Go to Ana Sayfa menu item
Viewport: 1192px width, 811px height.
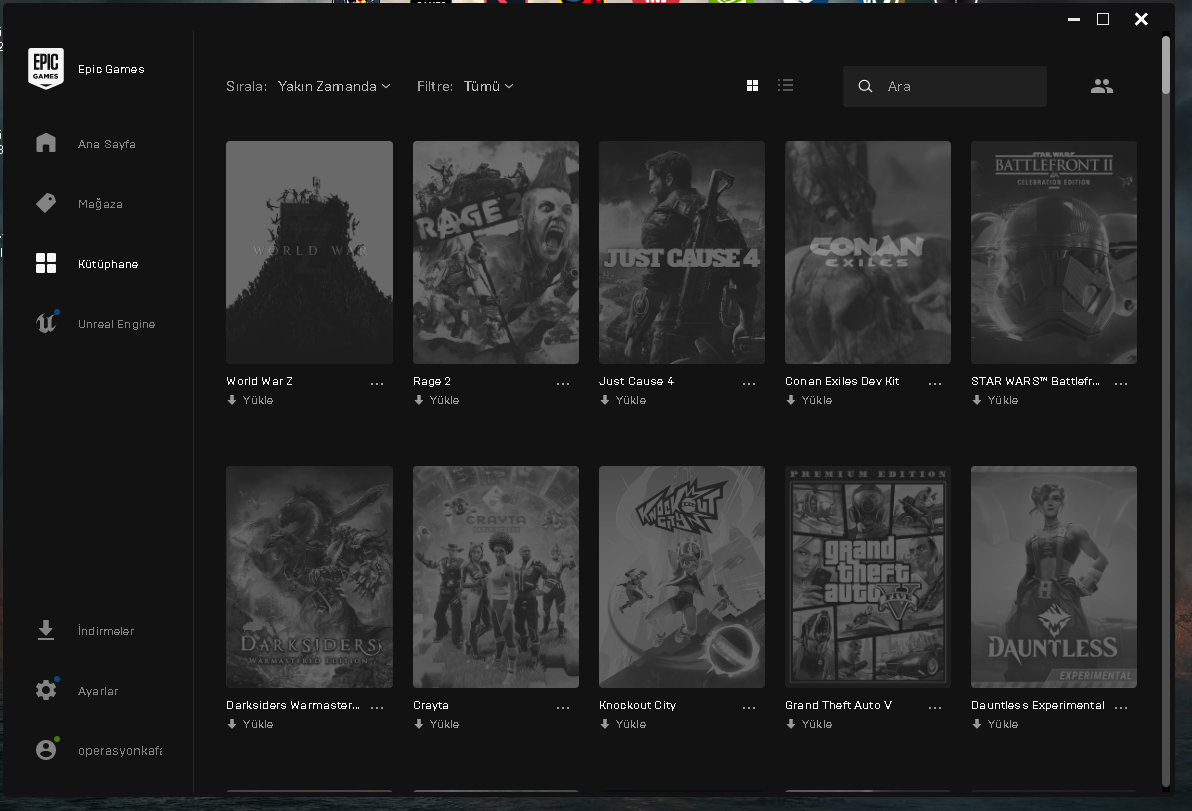click(106, 144)
